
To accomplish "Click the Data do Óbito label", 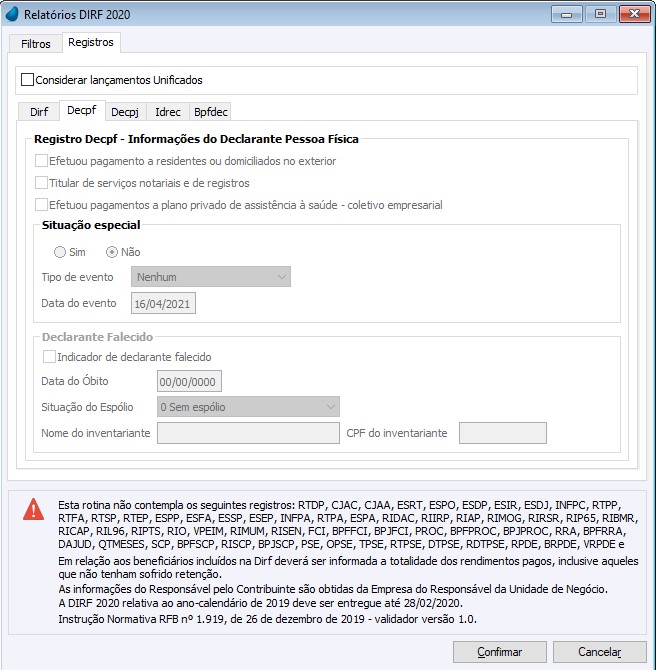I will point(75,381).
